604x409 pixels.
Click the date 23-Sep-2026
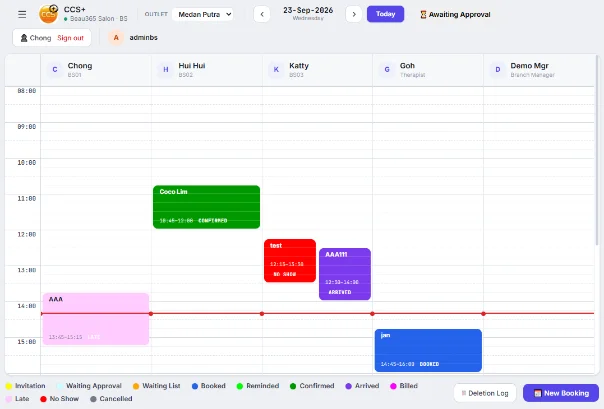click(308, 10)
